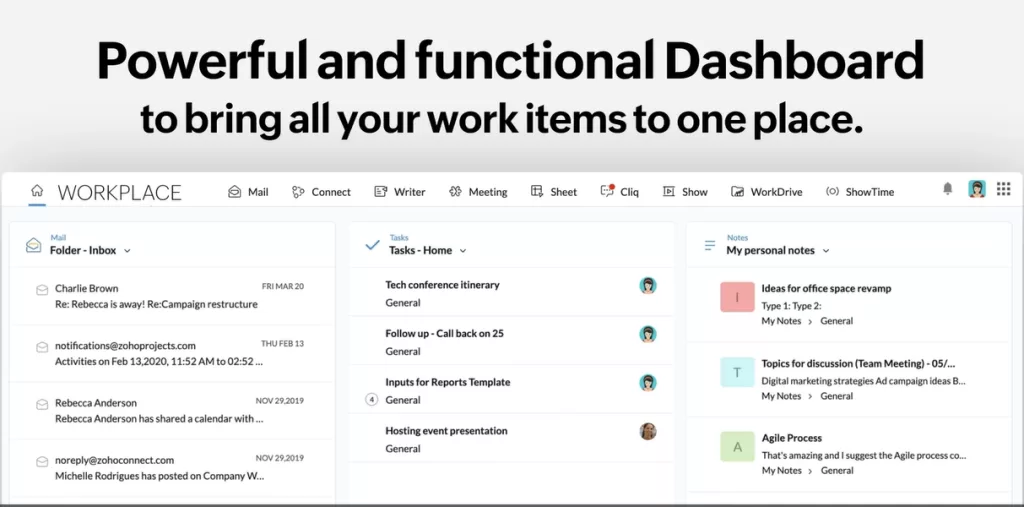
Task: Click the Connect label in navigation
Action: coord(331,192)
